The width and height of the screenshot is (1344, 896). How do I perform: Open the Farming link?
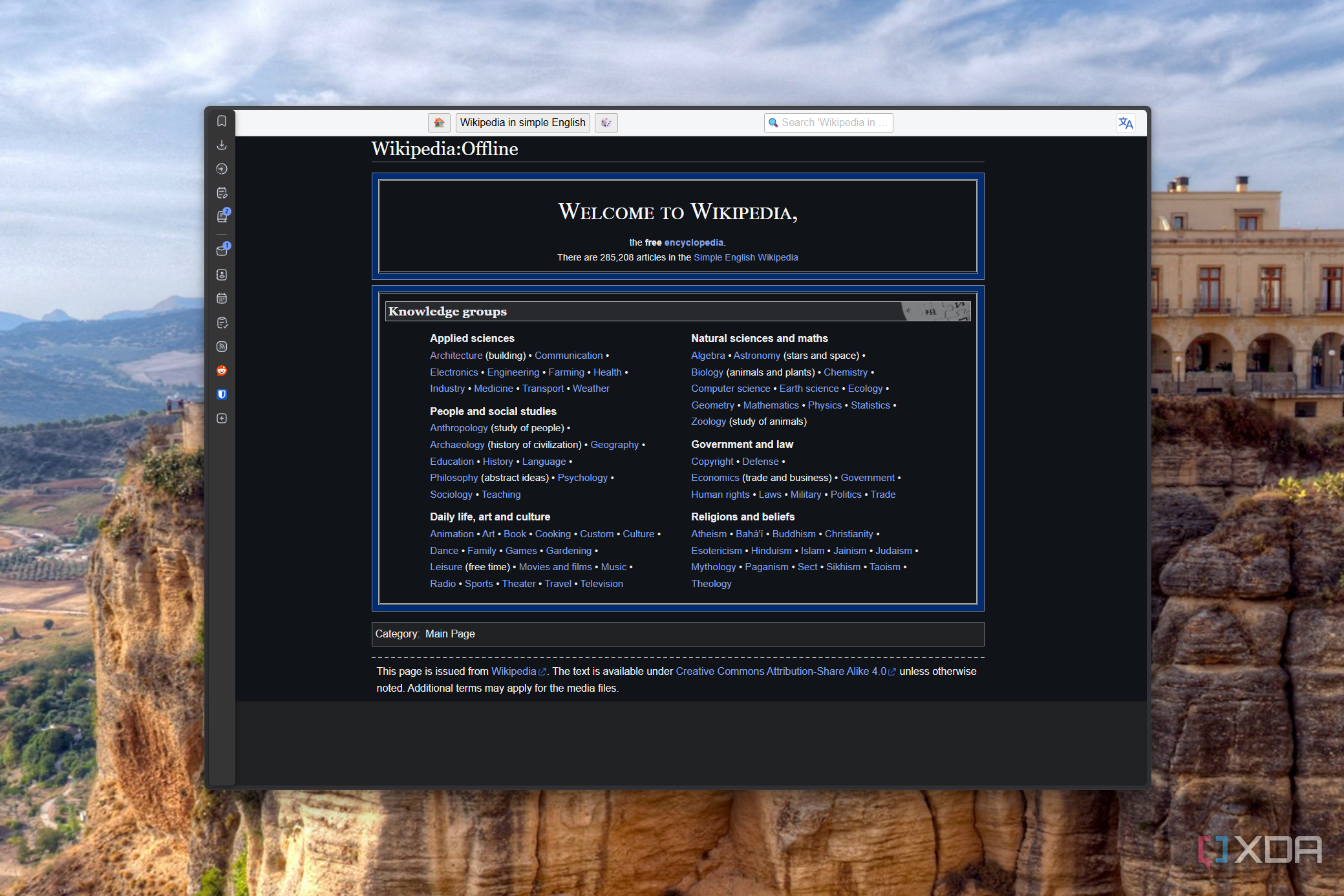(566, 372)
